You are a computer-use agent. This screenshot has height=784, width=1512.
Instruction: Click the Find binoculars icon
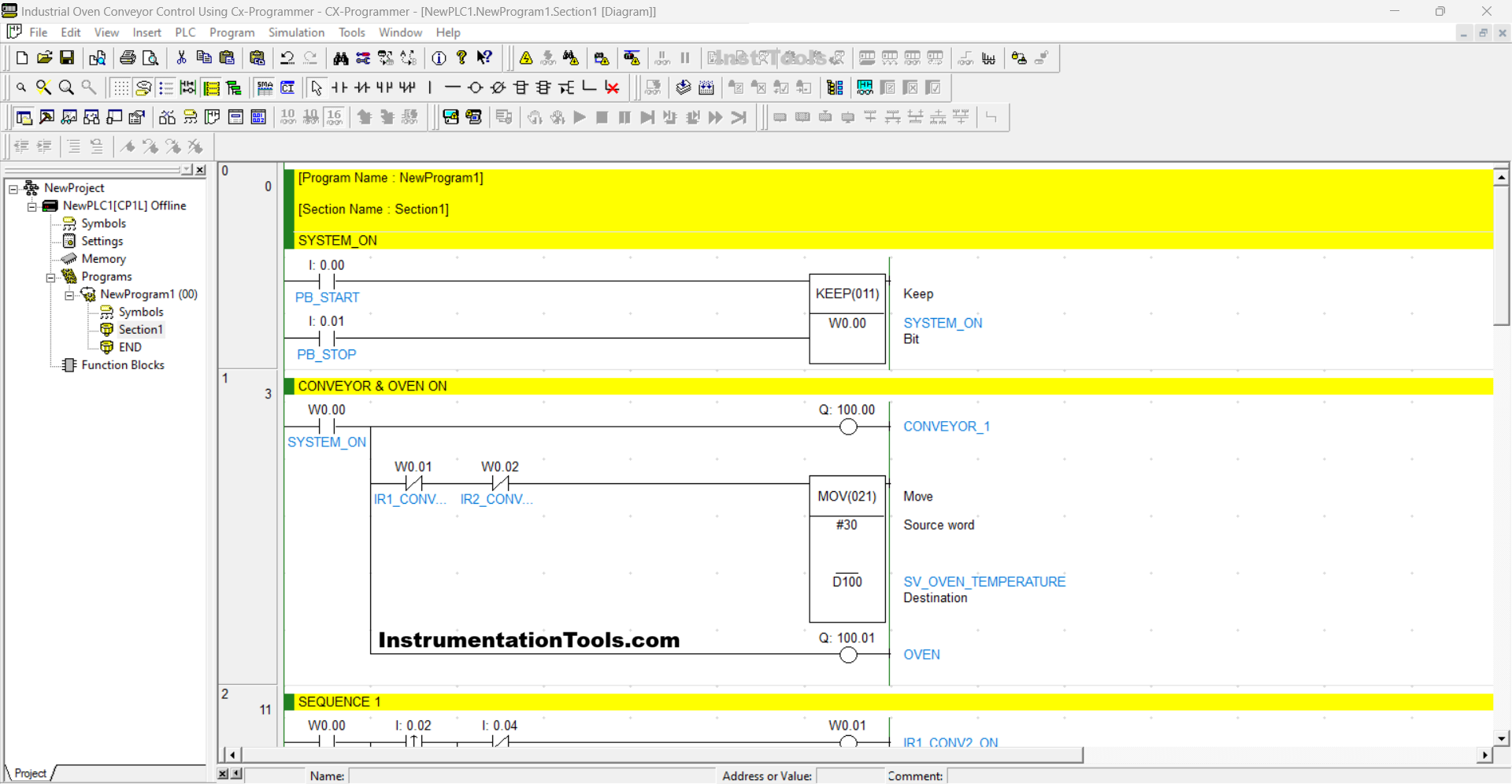(x=340, y=58)
